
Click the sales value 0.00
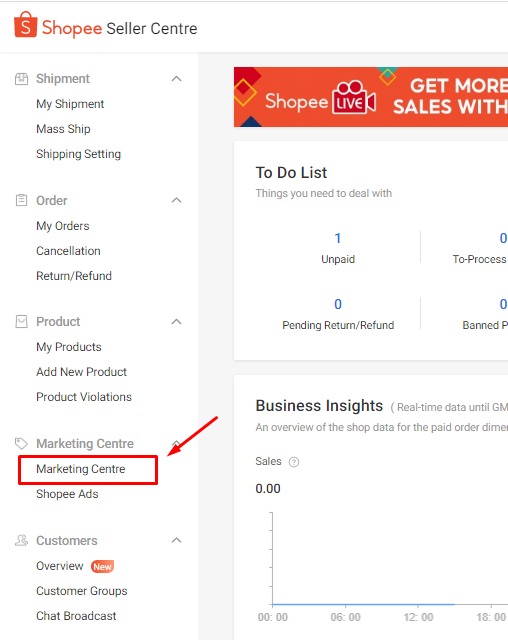tap(268, 489)
